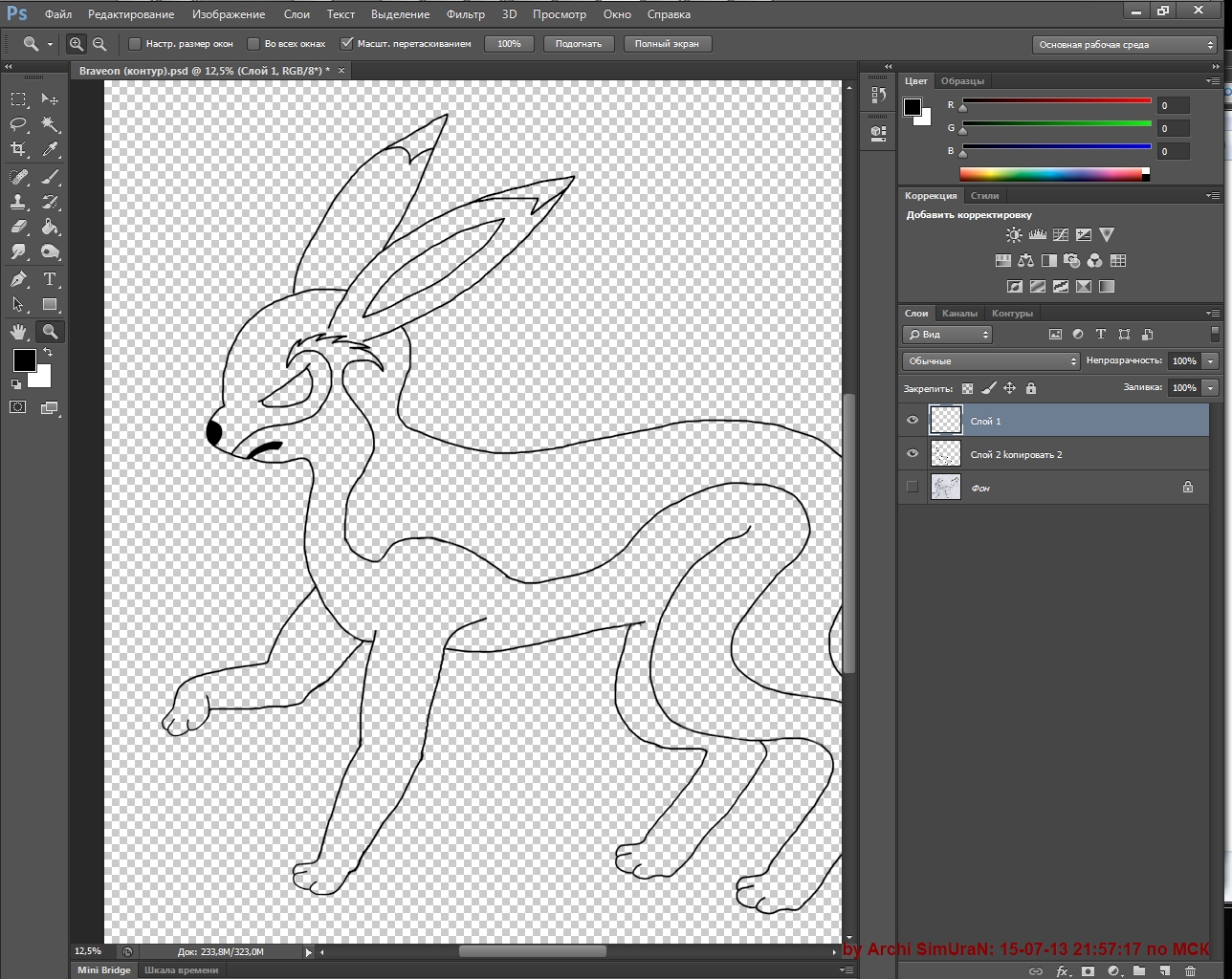Open the Шкала времени tab
This screenshot has height=979, width=1232.
[181, 970]
